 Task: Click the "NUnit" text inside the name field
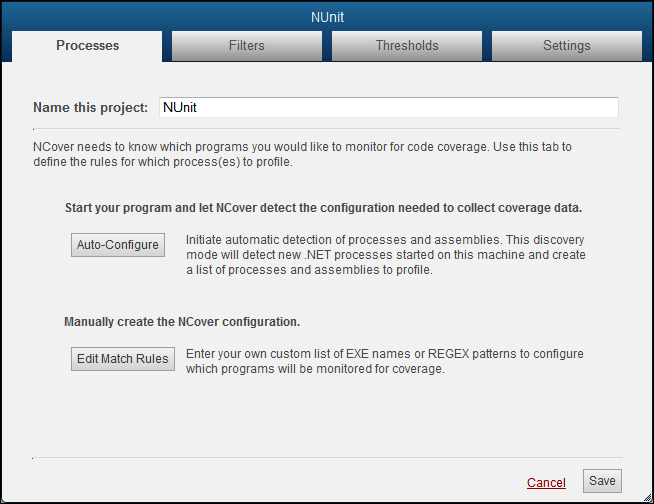[183, 107]
